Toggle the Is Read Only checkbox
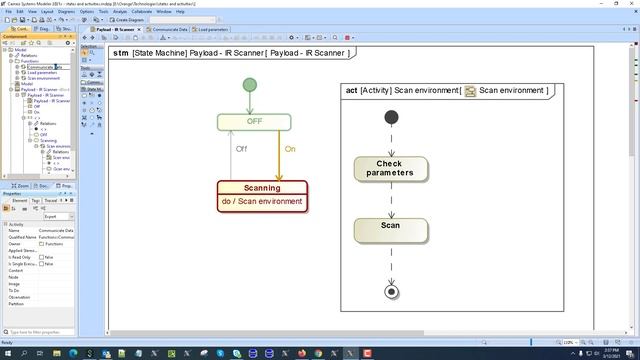The height and width of the screenshot is (360, 640). [x=41, y=257]
